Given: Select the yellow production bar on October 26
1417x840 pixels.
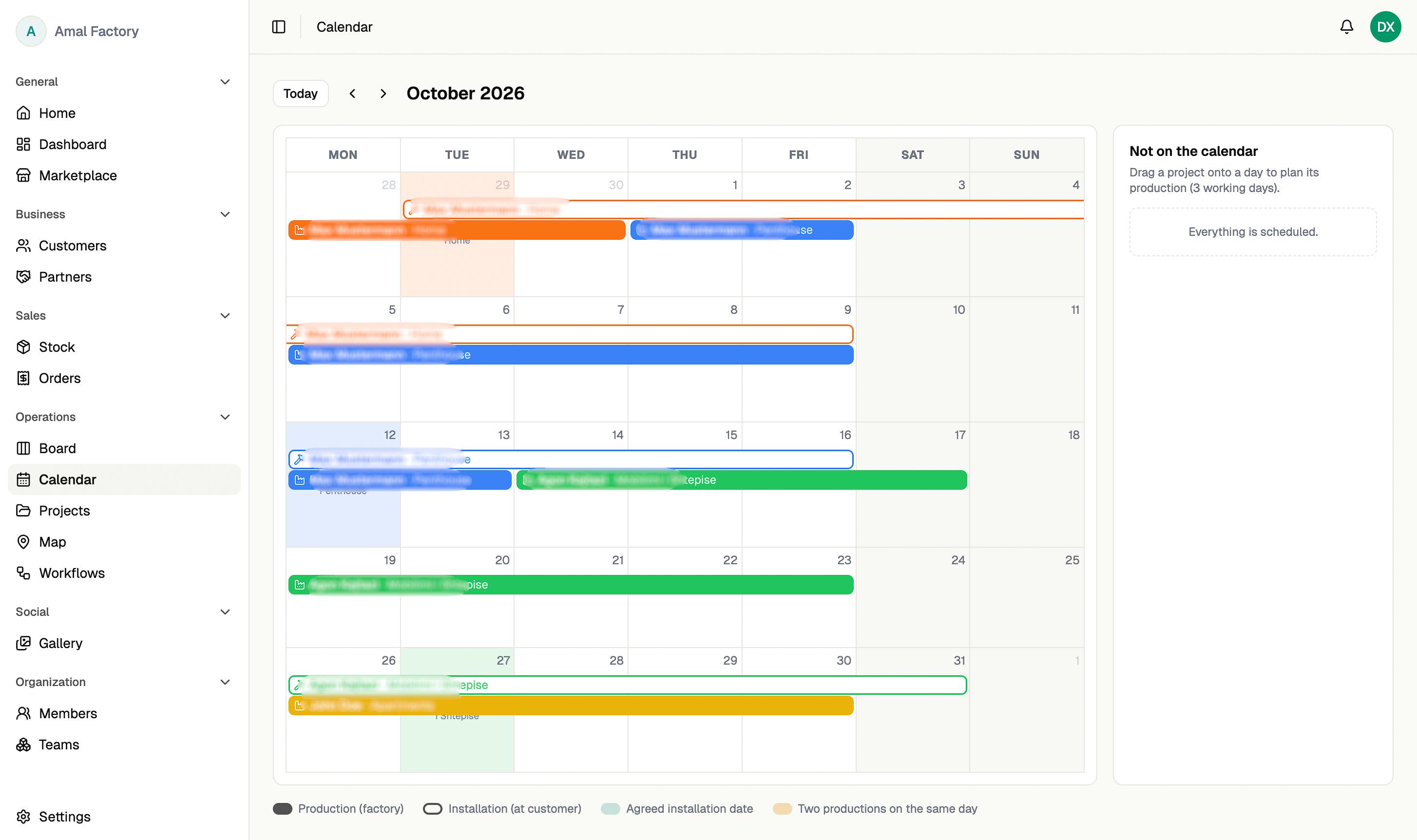Looking at the screenshot, I should (571, 706).
